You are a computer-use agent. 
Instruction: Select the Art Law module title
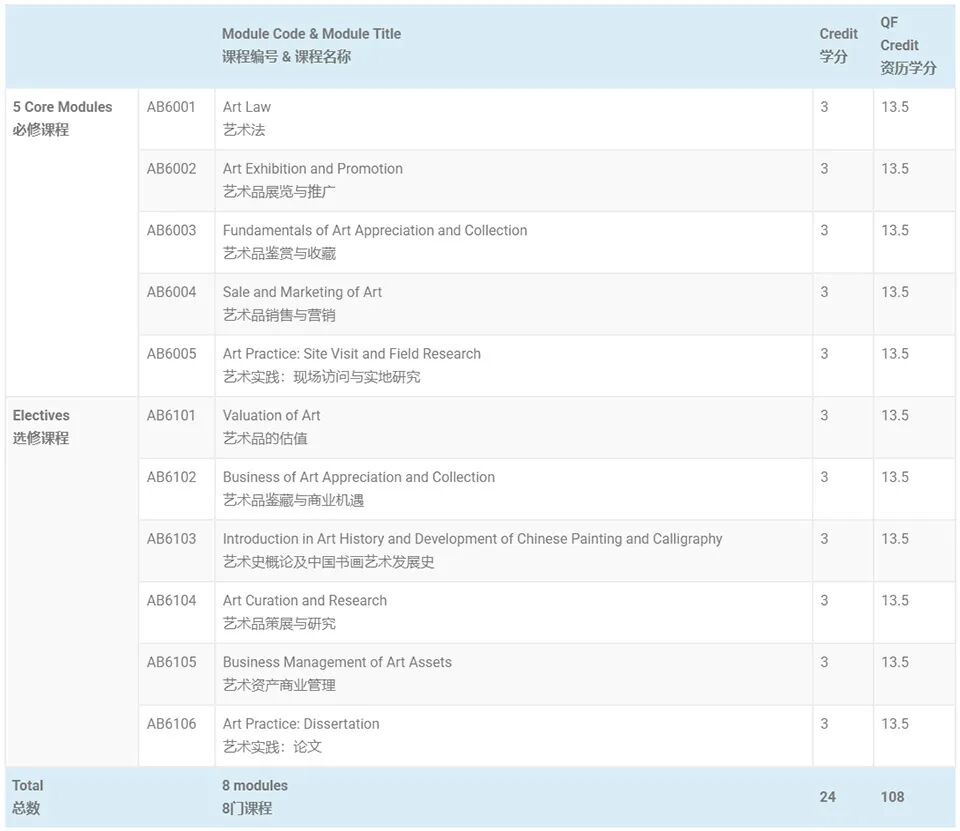click(247, 107)
